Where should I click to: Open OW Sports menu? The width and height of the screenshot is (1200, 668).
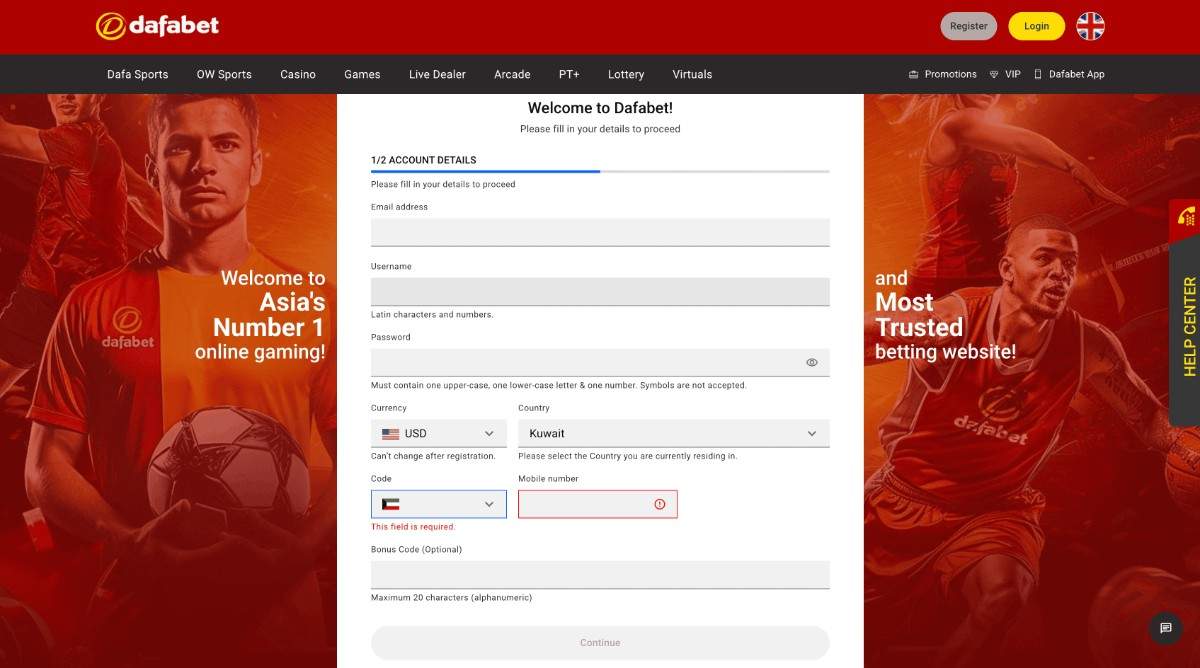click(x=224, y=74)
